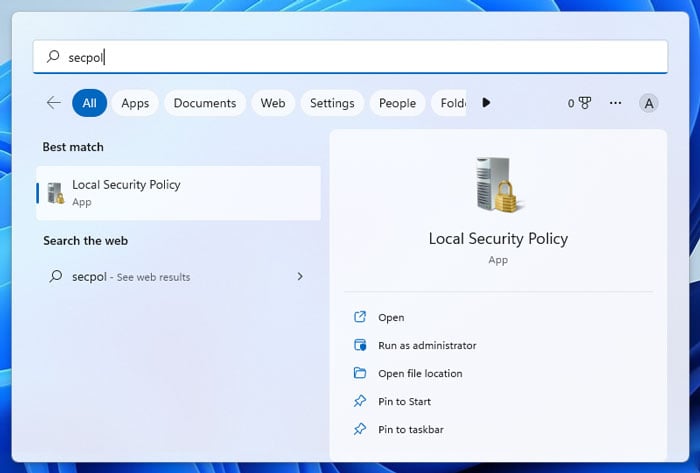Show more filters with the play arrow
Viewport: 700px width, 473px height.
[x=486, y=103]
